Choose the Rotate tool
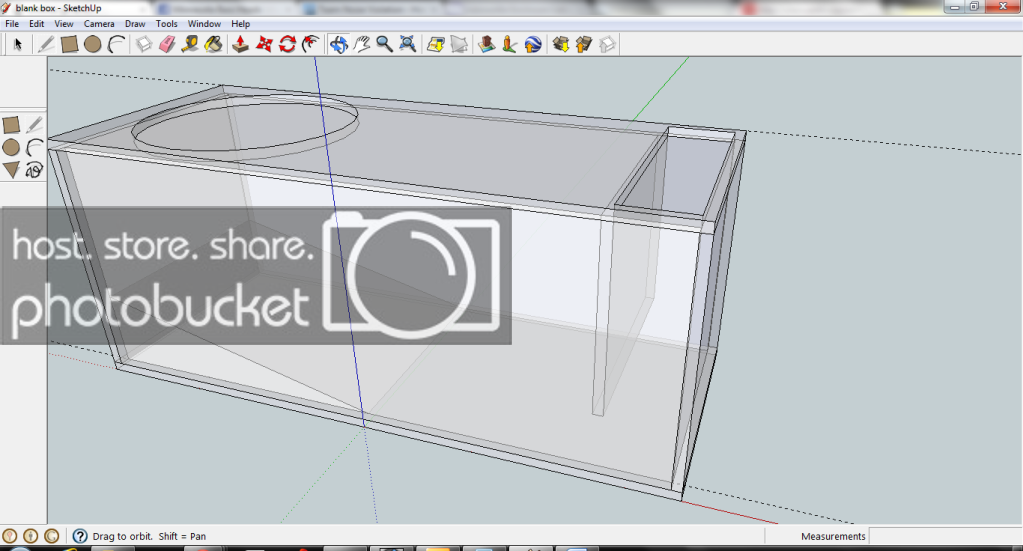The image size is (1023, 551). [x=288, y=44]
